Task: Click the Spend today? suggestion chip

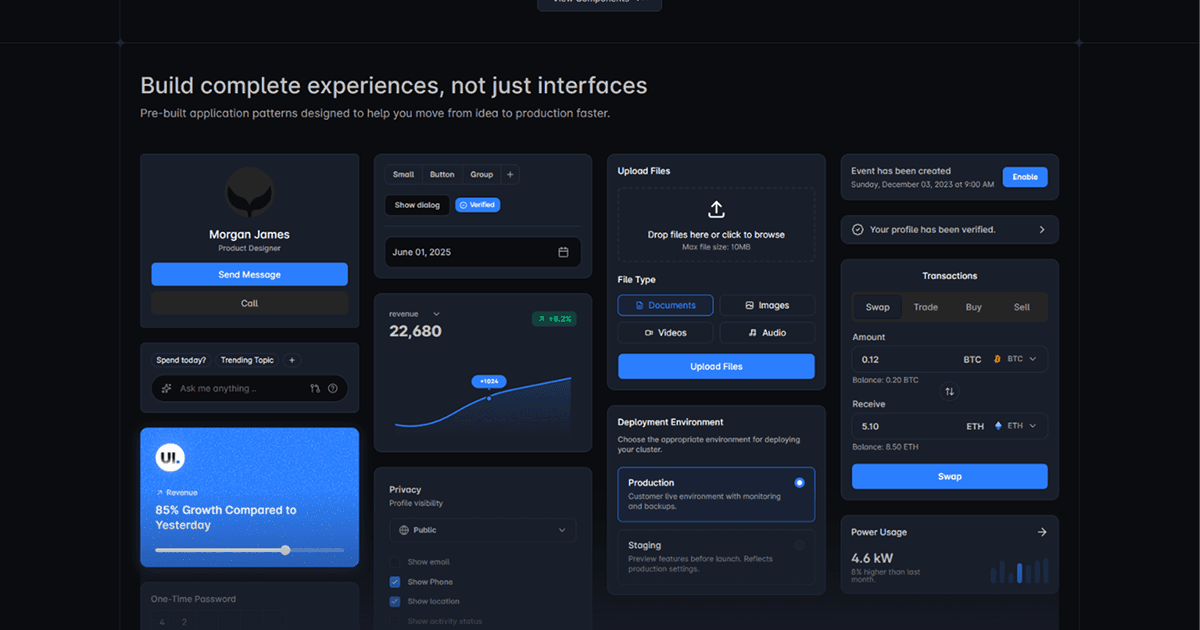Action: 181,360
